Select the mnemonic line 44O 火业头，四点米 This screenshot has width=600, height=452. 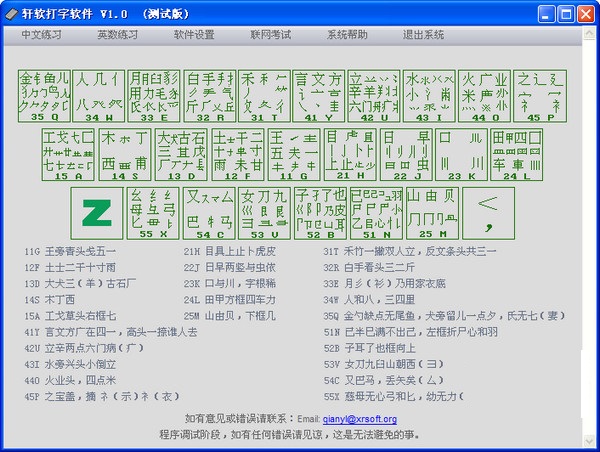pyautogui.click(x=70, y=380)
